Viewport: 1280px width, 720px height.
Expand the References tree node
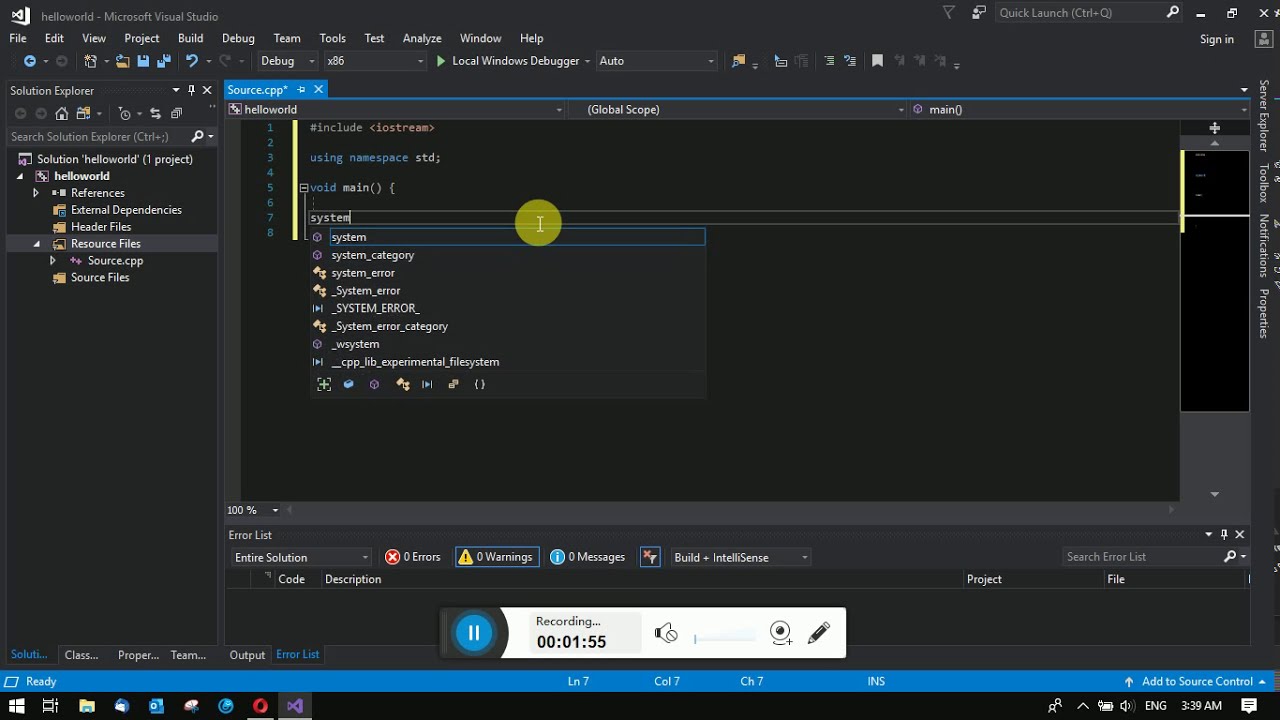pos(36,193)
